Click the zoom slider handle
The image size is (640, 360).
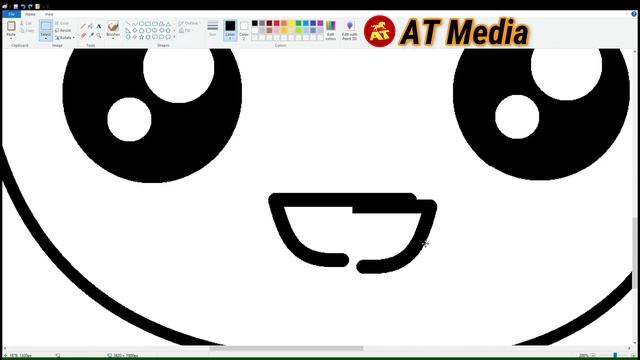click(615, 356)
